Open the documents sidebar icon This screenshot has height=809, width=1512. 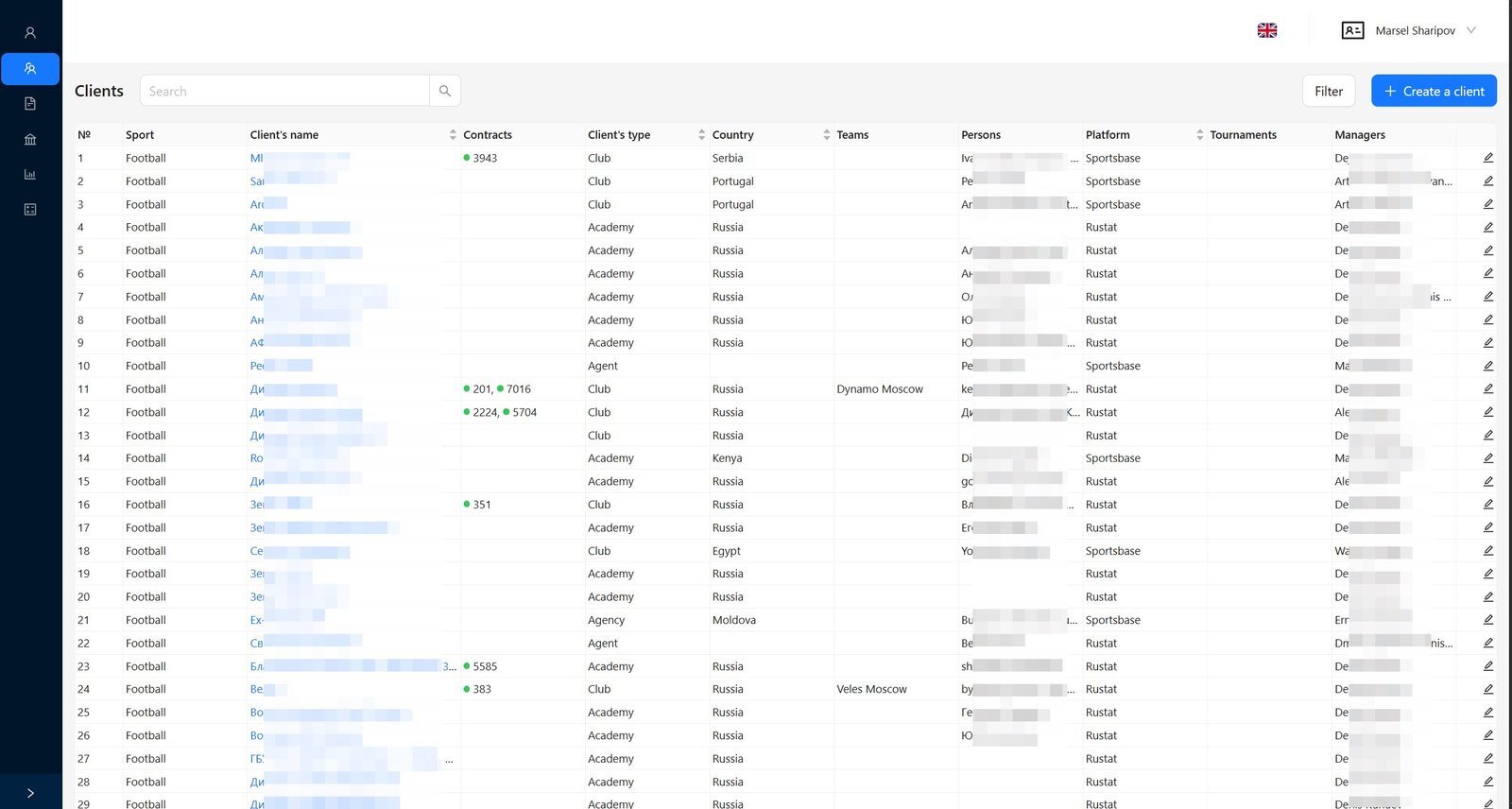tap(30, 104)
